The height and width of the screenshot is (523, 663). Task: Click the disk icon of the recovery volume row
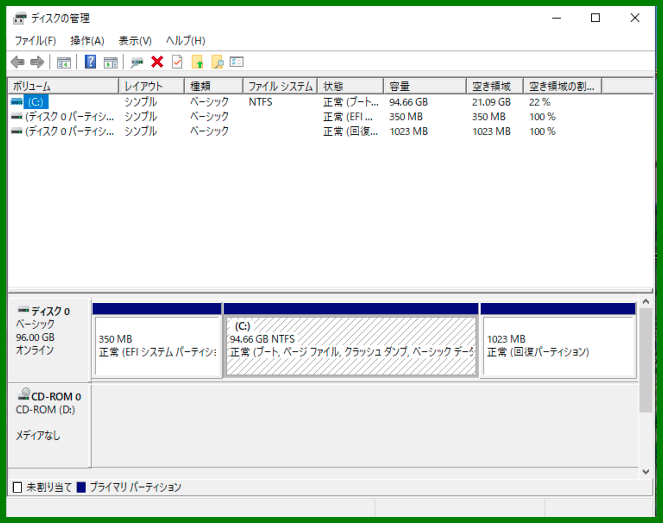point(16,131)
